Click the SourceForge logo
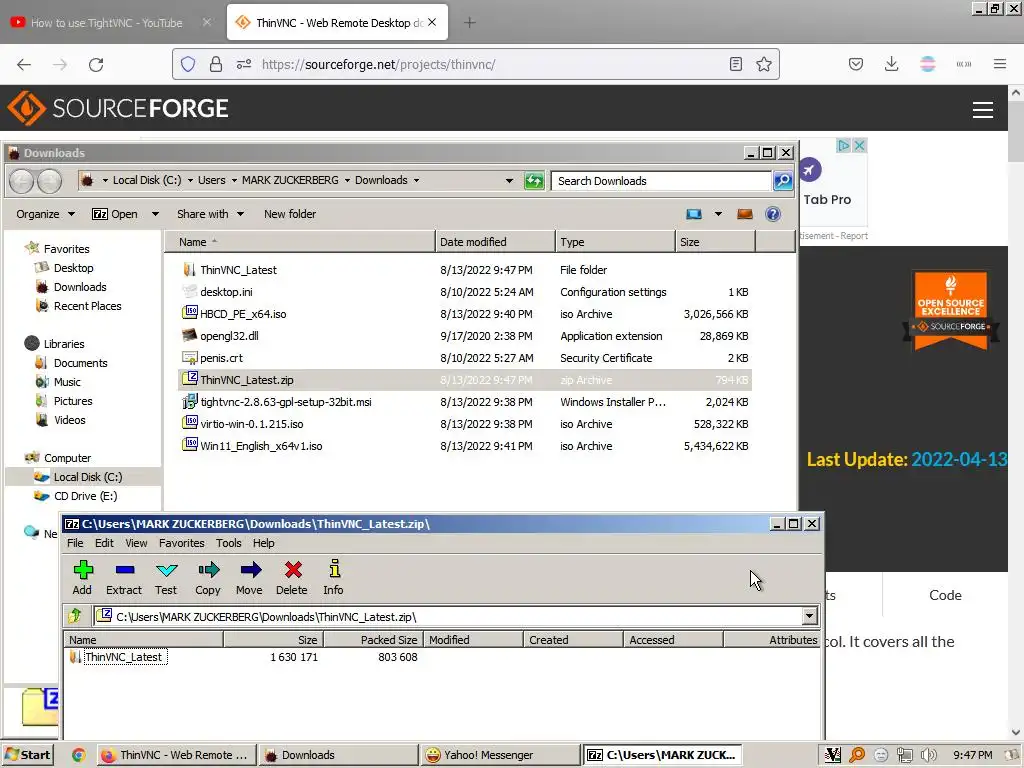1024x768 pixels. point(118,108)
